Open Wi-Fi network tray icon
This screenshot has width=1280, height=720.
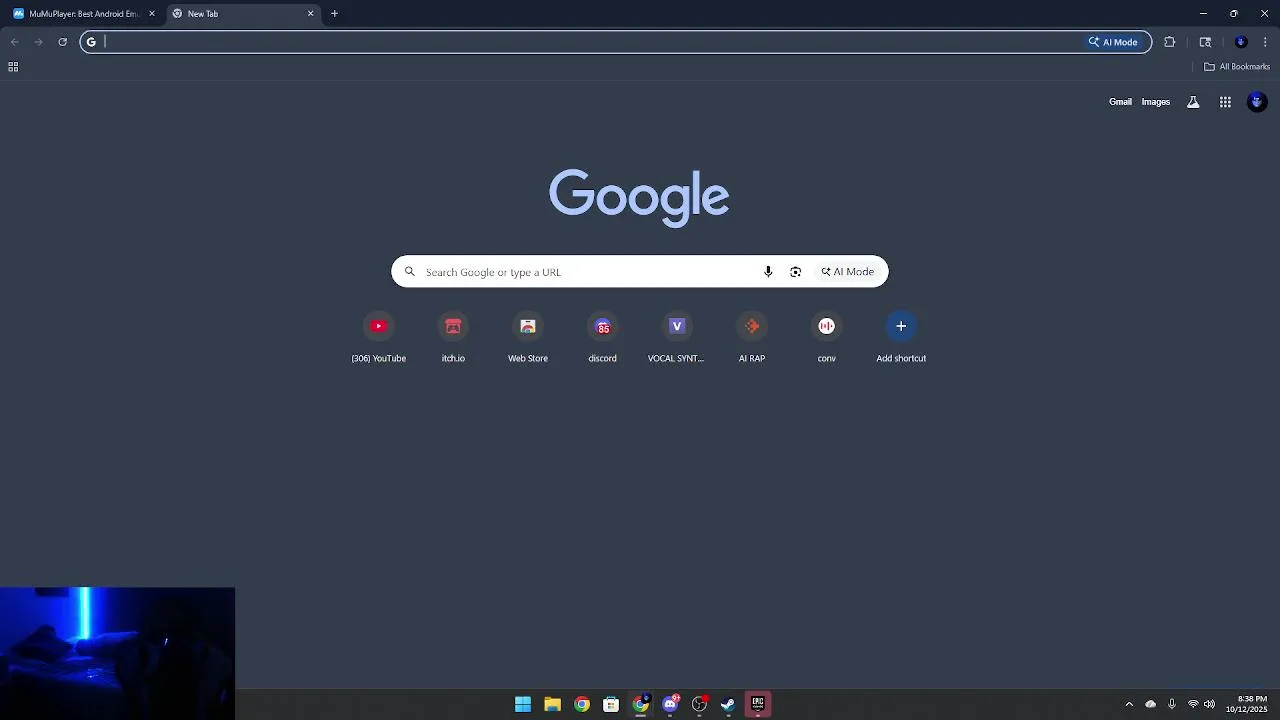pos(1193,704)
